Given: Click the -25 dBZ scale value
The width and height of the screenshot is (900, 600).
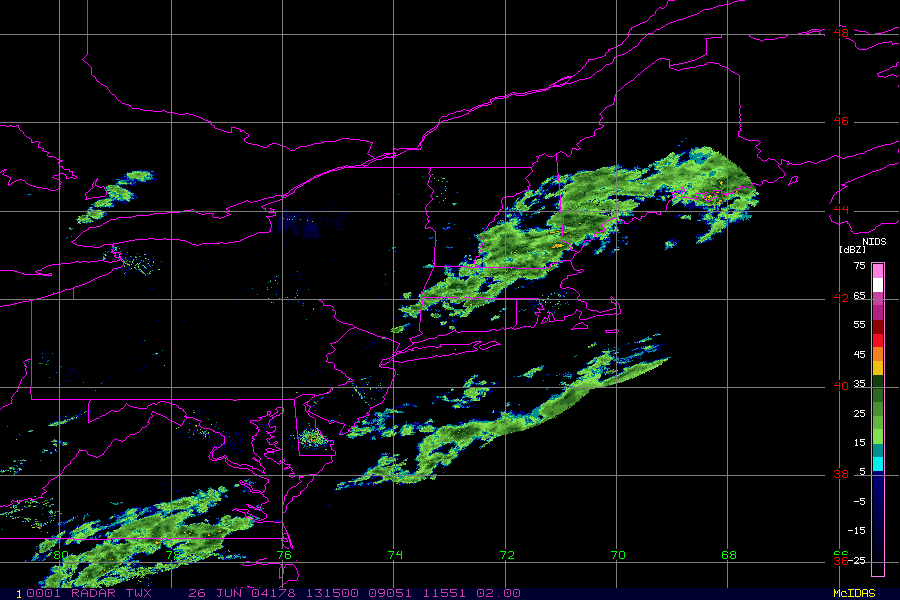Looking at the screenshot, I should [x=857, y=560].
